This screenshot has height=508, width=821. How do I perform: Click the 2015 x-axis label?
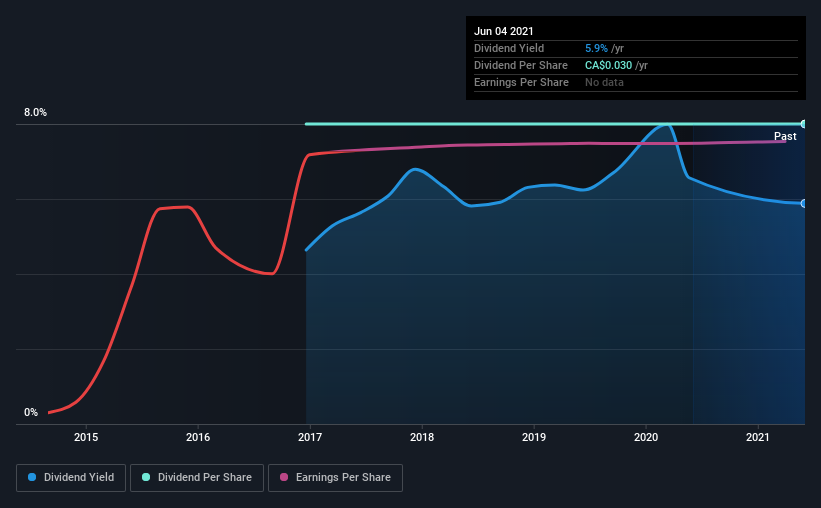click(86, 437)
